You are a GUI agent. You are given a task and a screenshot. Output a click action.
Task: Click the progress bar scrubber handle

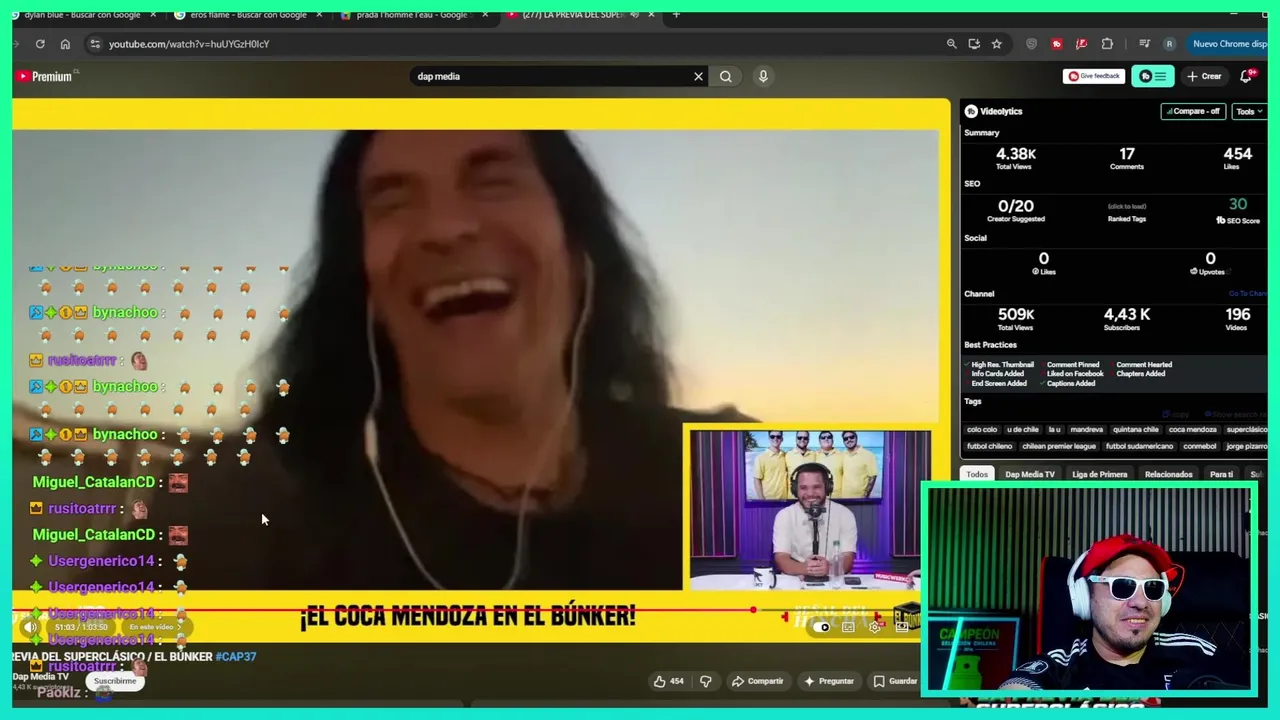(753, 609)
